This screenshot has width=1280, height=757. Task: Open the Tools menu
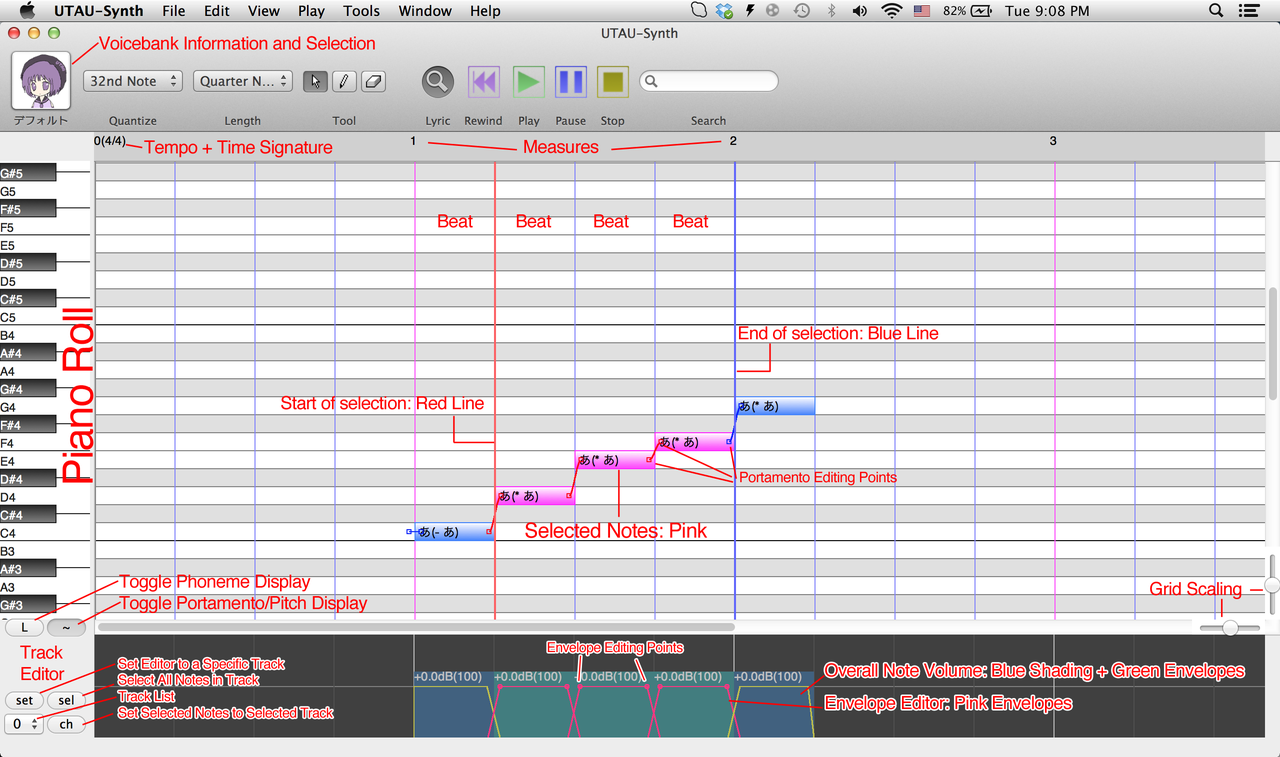[x=361, y=11]
